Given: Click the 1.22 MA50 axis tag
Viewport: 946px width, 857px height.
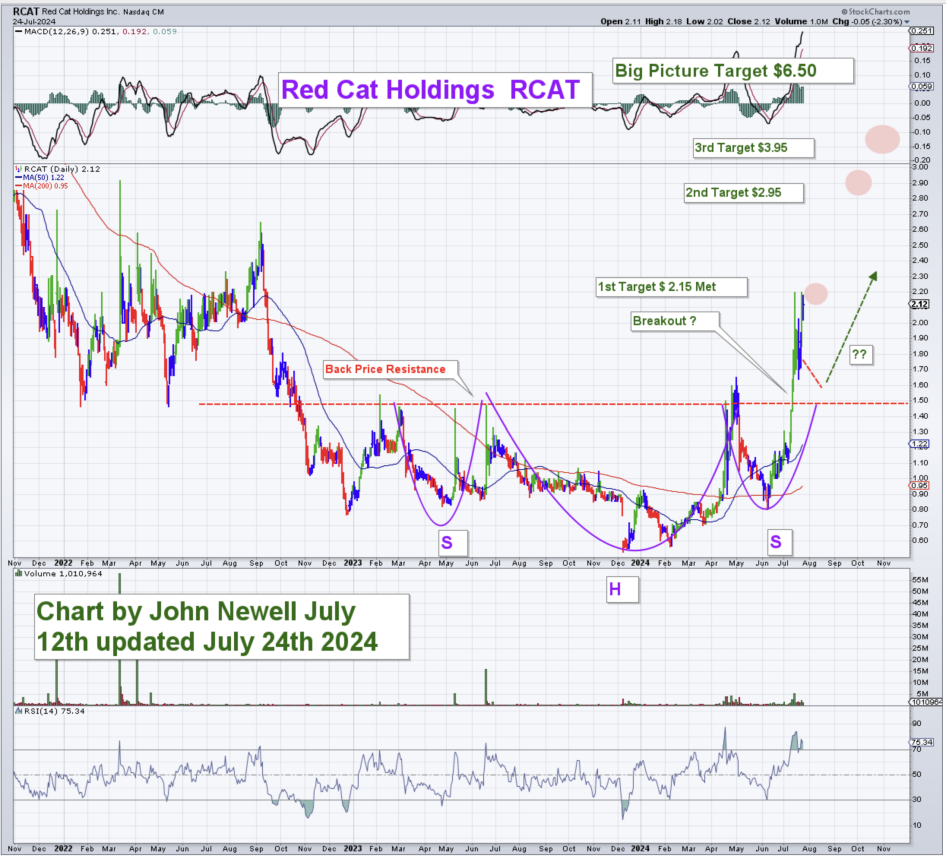Looking at the screenshot, I should click(919, 444).
